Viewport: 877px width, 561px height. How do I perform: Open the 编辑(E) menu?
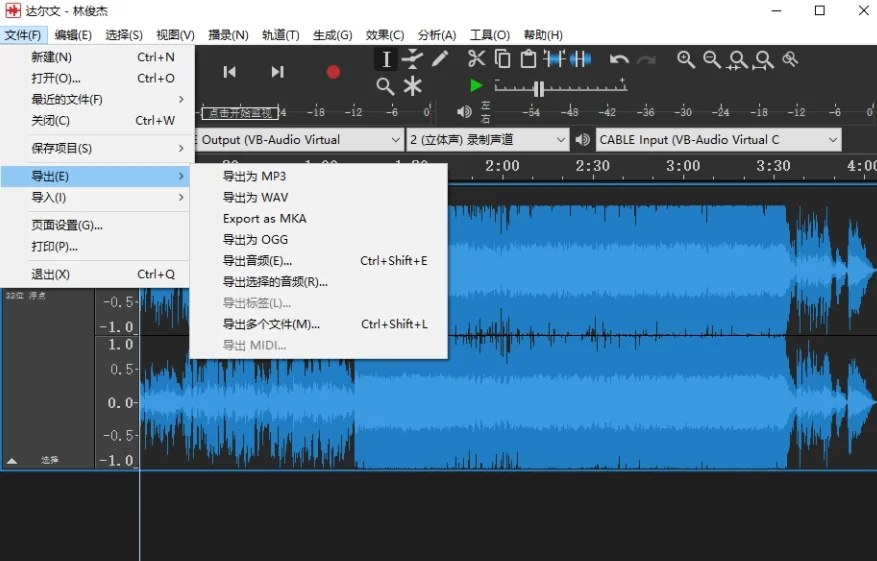[x=73, y=35]
